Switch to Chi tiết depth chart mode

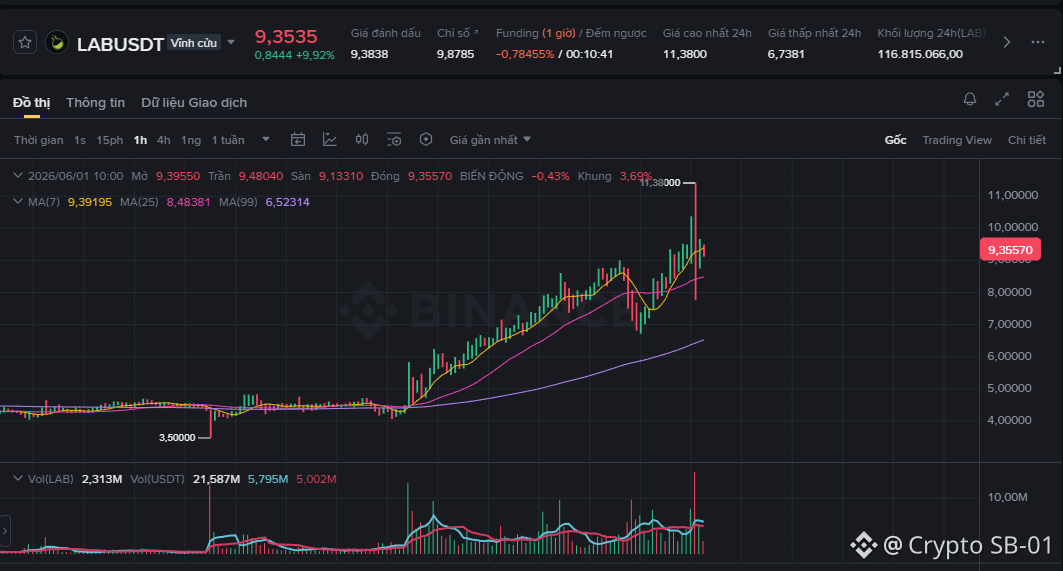(1026, 140)
